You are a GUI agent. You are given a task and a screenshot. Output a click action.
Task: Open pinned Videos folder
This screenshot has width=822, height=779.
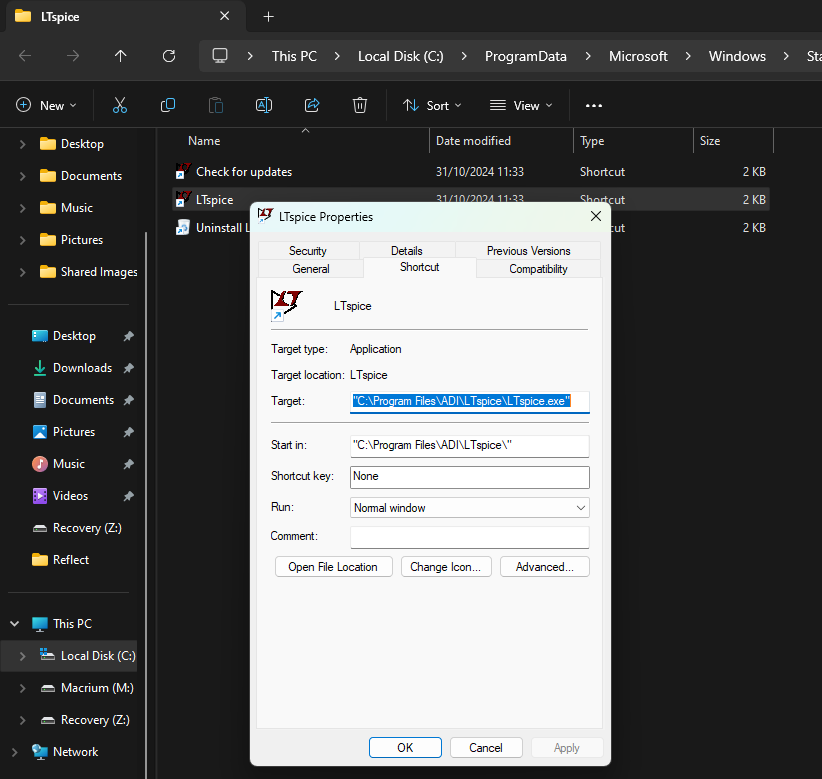(70, 495)
